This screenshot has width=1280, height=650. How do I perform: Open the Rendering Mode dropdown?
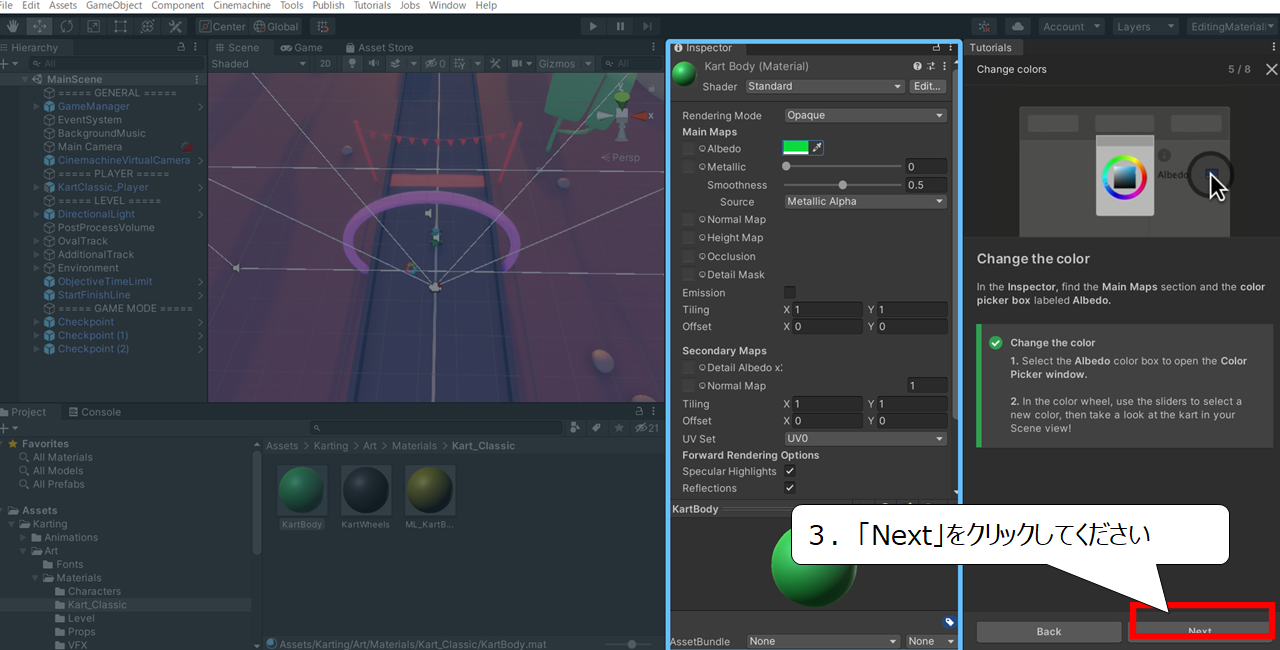coord(865,115)
